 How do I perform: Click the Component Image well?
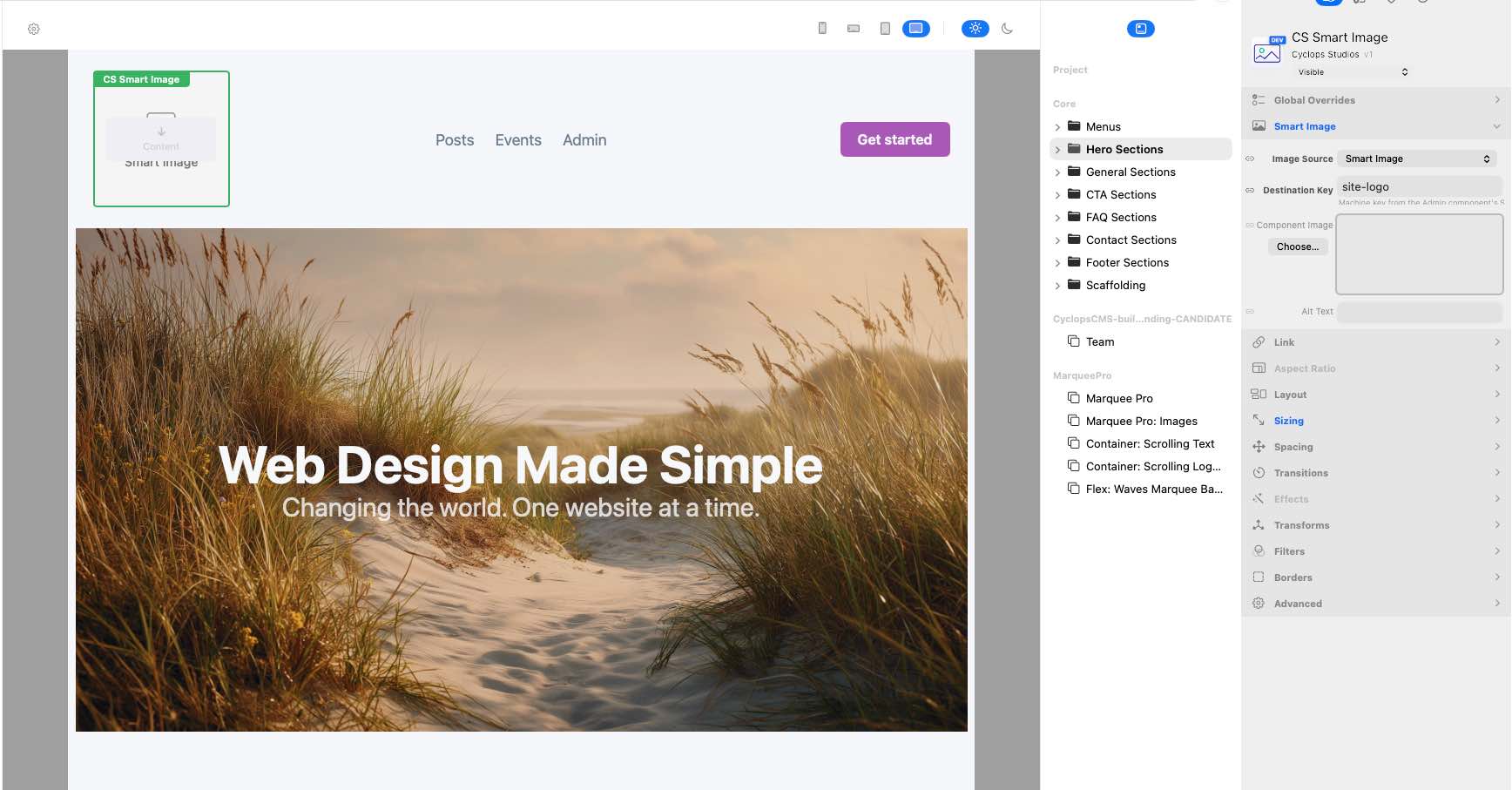tap(1420, 254)
